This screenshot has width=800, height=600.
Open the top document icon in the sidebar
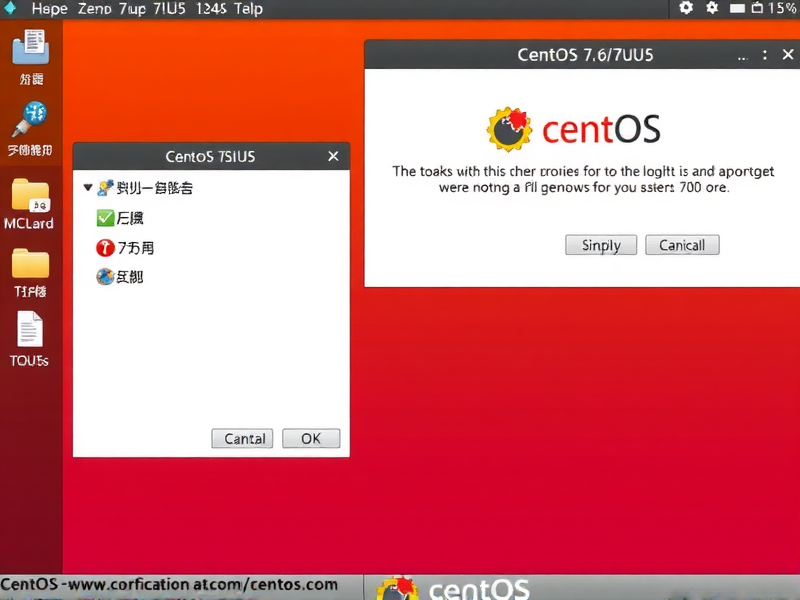click(29, 48)
